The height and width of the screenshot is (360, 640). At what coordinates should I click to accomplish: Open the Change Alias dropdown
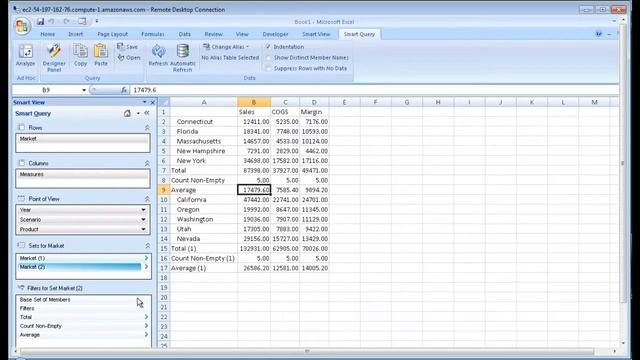[226, 47]
